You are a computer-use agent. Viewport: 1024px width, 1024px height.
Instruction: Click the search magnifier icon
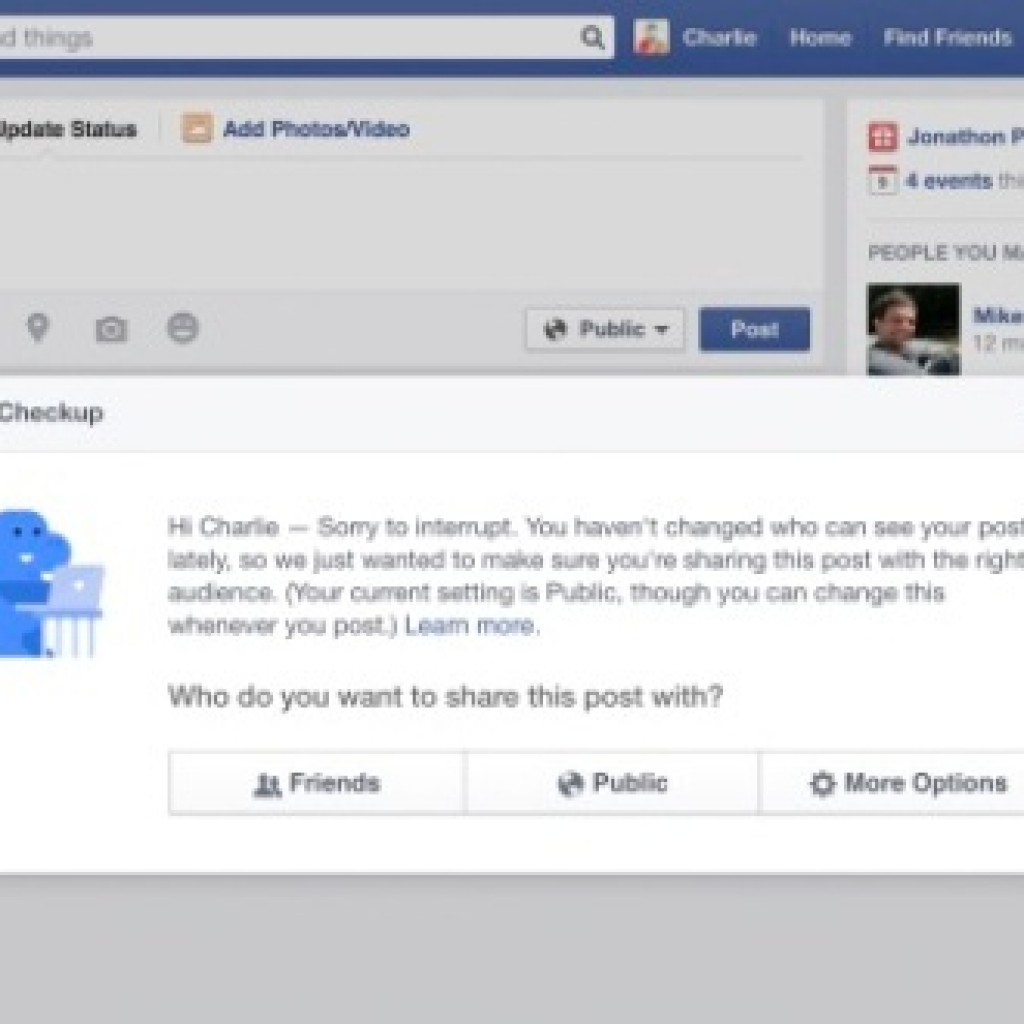(592, 37)
